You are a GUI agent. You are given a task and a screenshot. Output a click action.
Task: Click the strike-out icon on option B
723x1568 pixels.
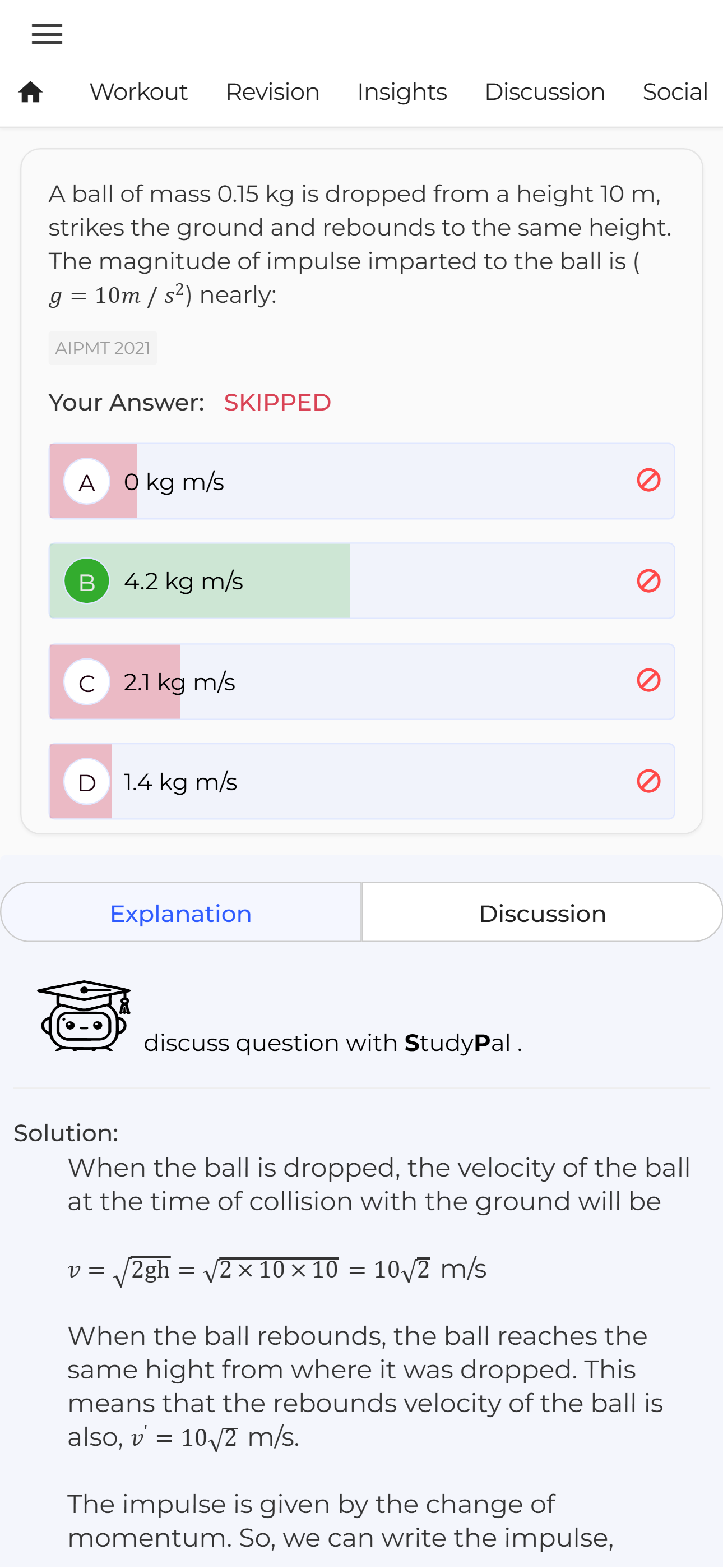[x=648, y=580]
